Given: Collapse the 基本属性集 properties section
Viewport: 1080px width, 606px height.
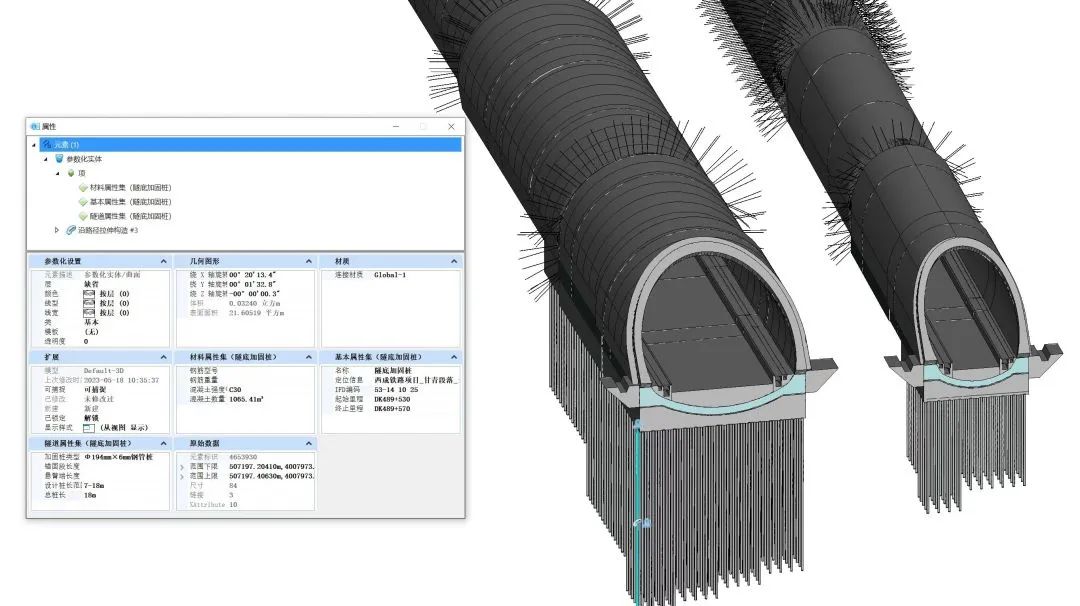Looking at the screenshot, I should click(x=454, y=357).
